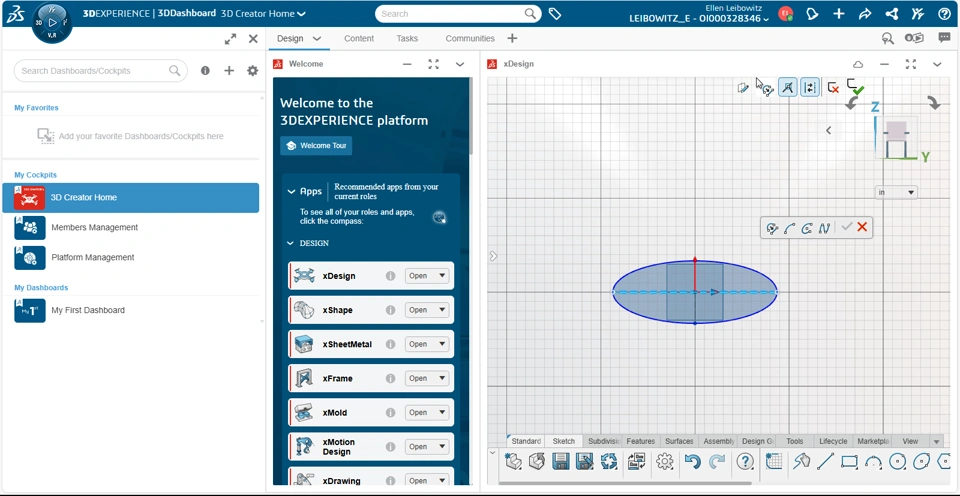Select the Rectangle sketch tool
This screenshot has height=496, width=960.
849,461
